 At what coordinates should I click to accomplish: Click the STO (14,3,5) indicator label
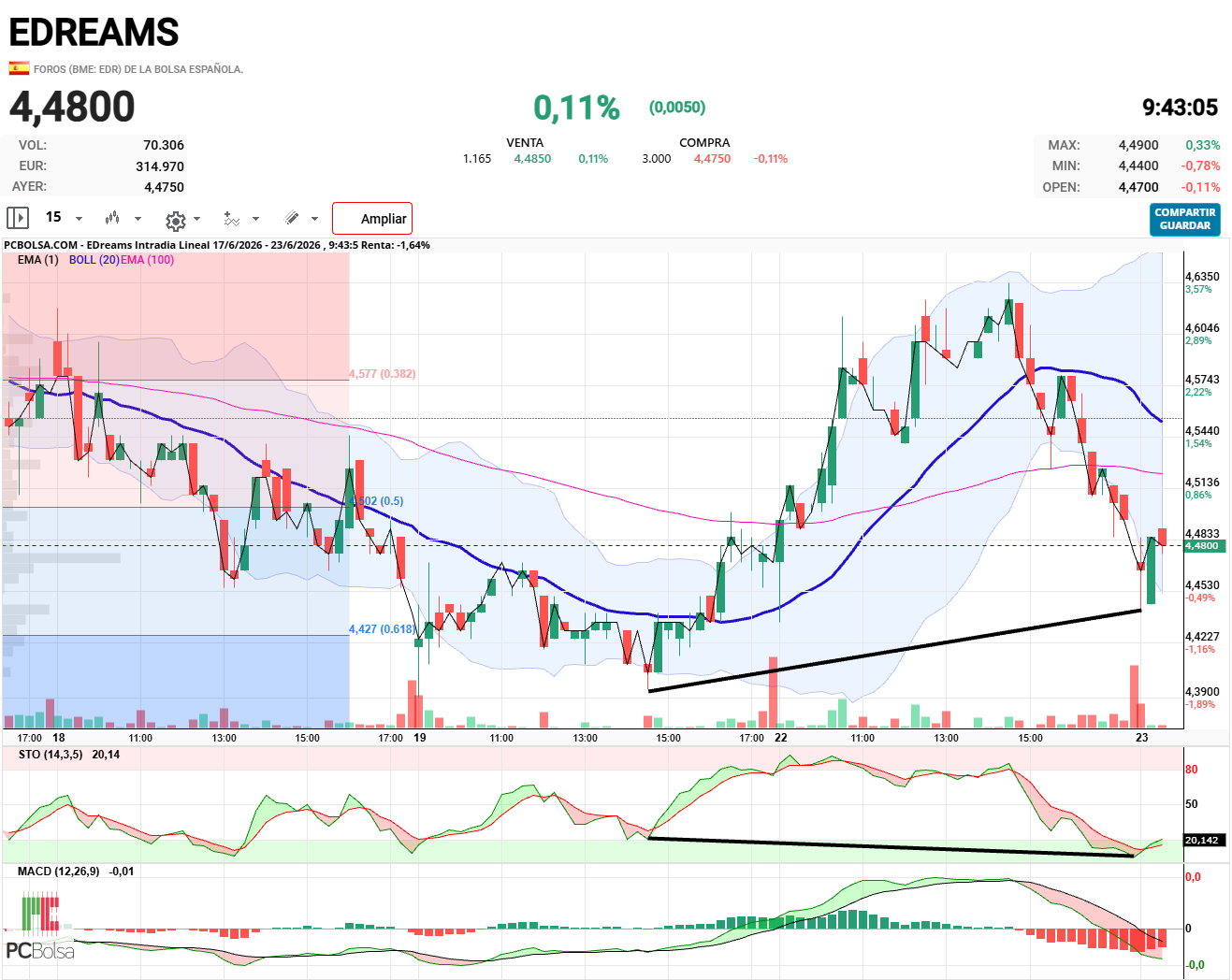[x=51, y=755]
